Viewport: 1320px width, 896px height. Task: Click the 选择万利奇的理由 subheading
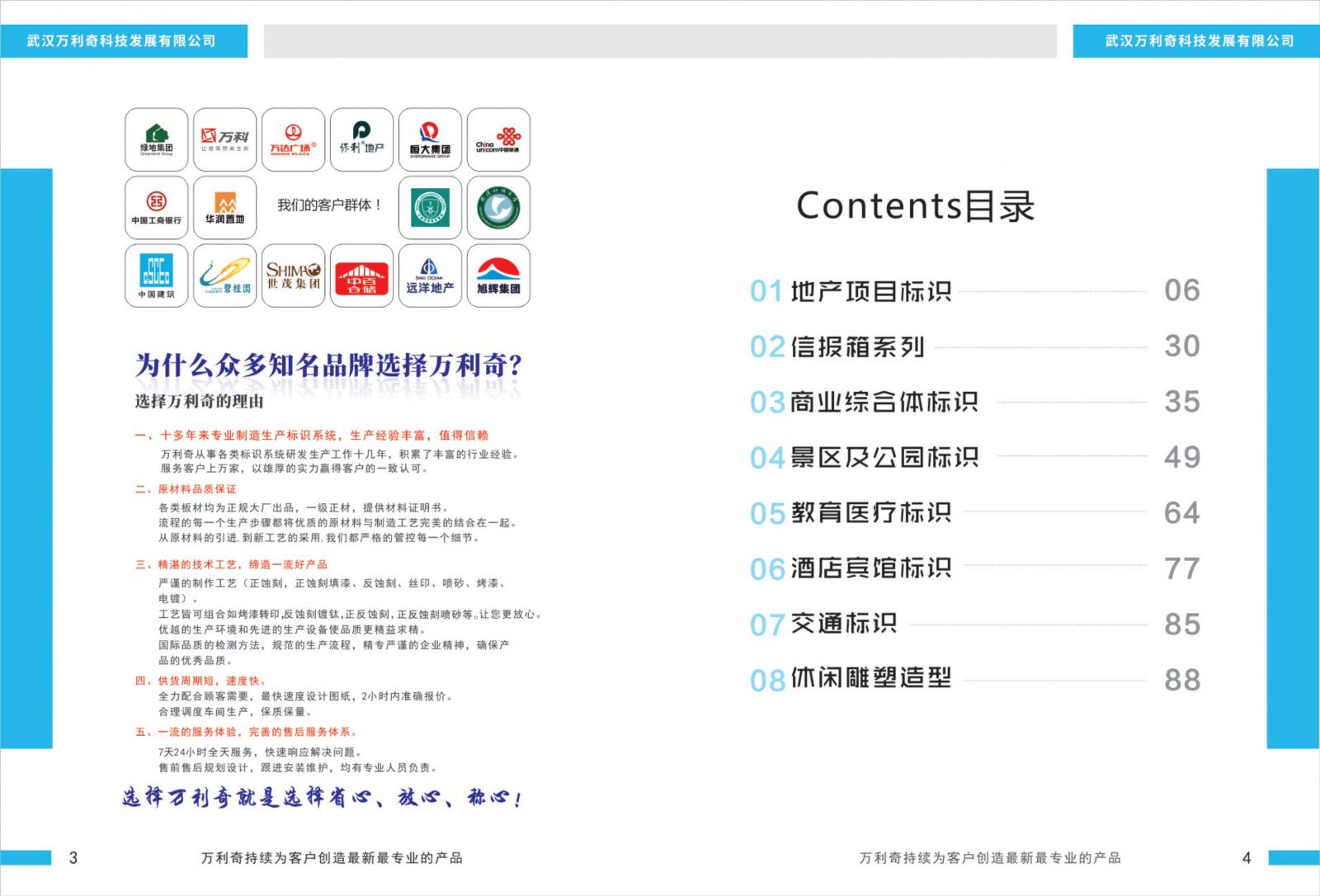pos(200,402)
